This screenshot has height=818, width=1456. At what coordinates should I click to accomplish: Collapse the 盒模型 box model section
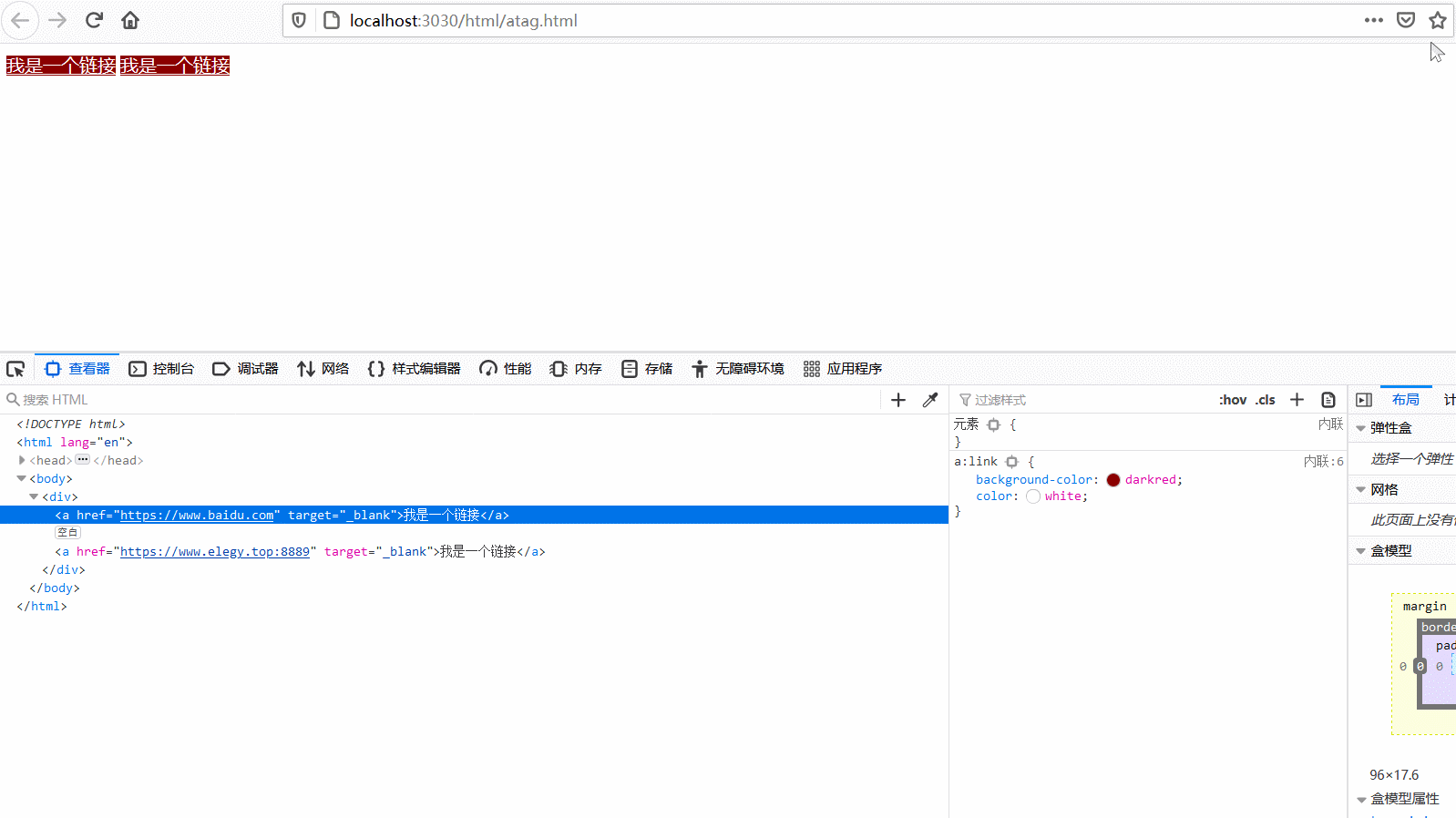[1361, 551]
